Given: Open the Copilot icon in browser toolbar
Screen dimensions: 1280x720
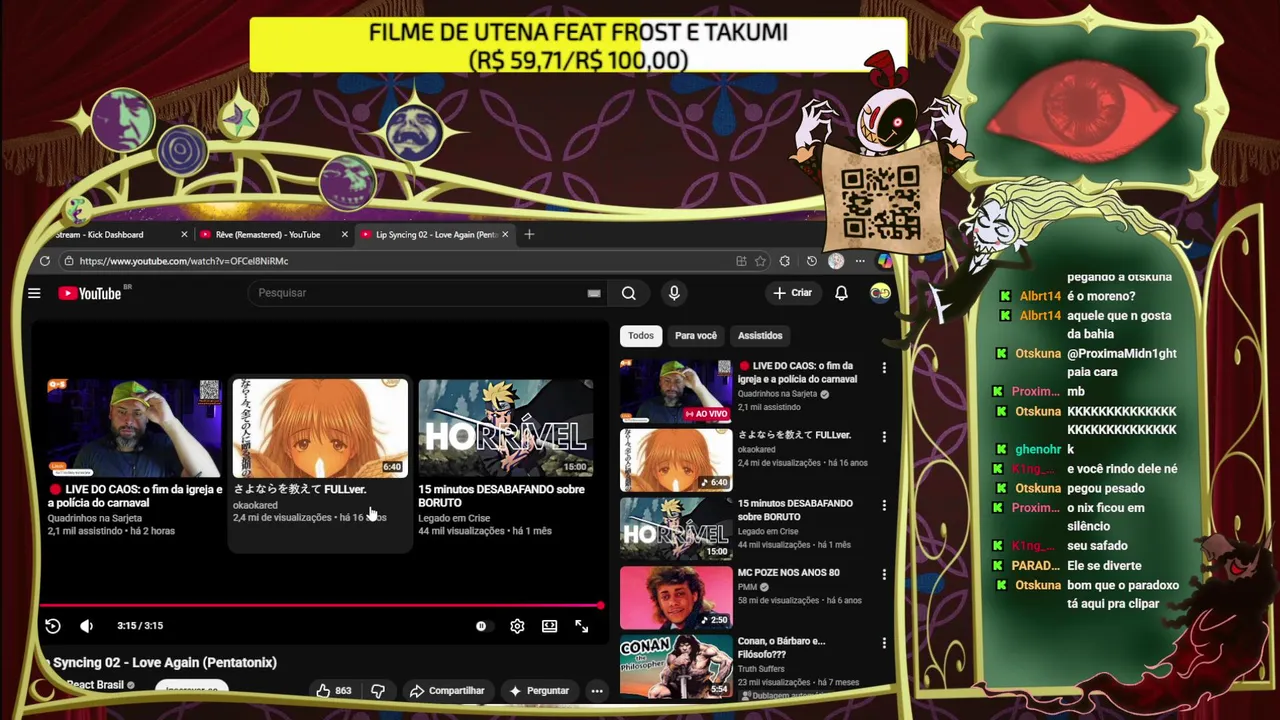Looking at the screenshot, I should [x=885, y=261].
